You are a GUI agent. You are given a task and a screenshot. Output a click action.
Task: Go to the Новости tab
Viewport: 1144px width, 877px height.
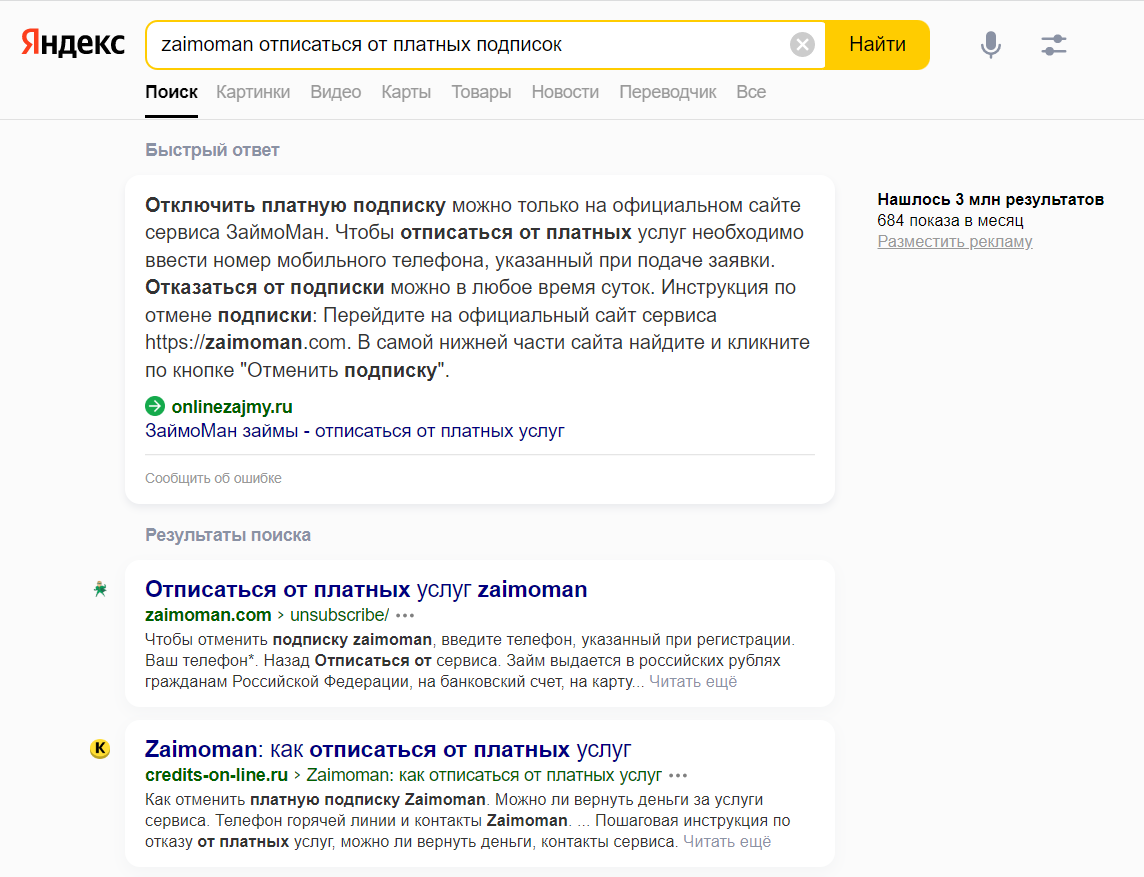(x=565, y=93)
